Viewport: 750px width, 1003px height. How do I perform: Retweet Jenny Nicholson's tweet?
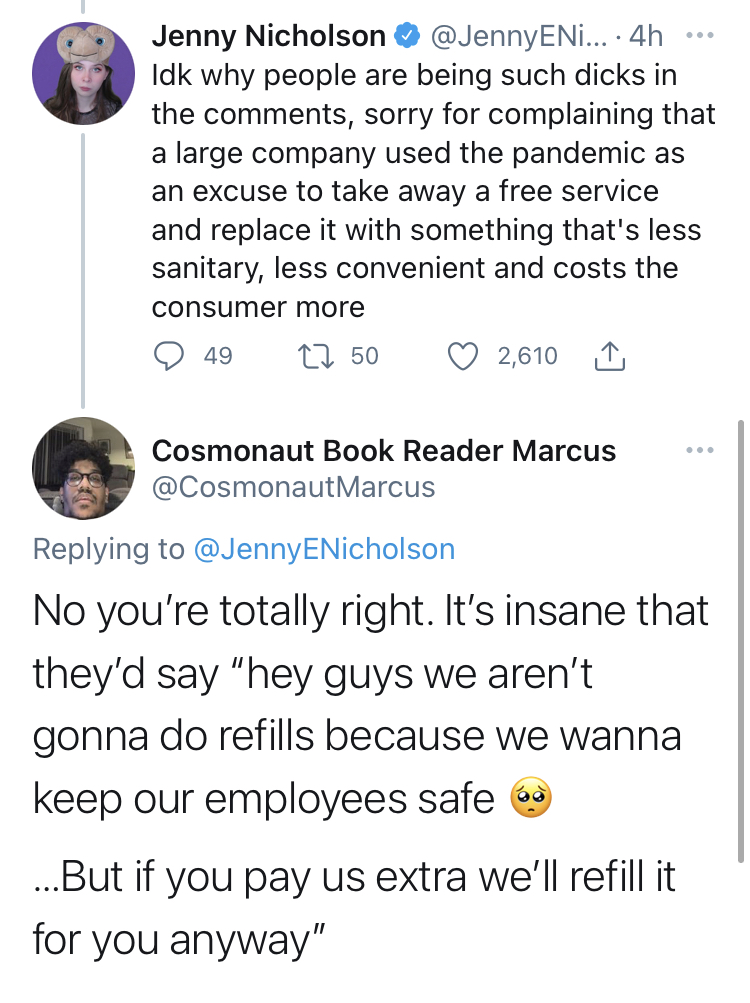315,356
